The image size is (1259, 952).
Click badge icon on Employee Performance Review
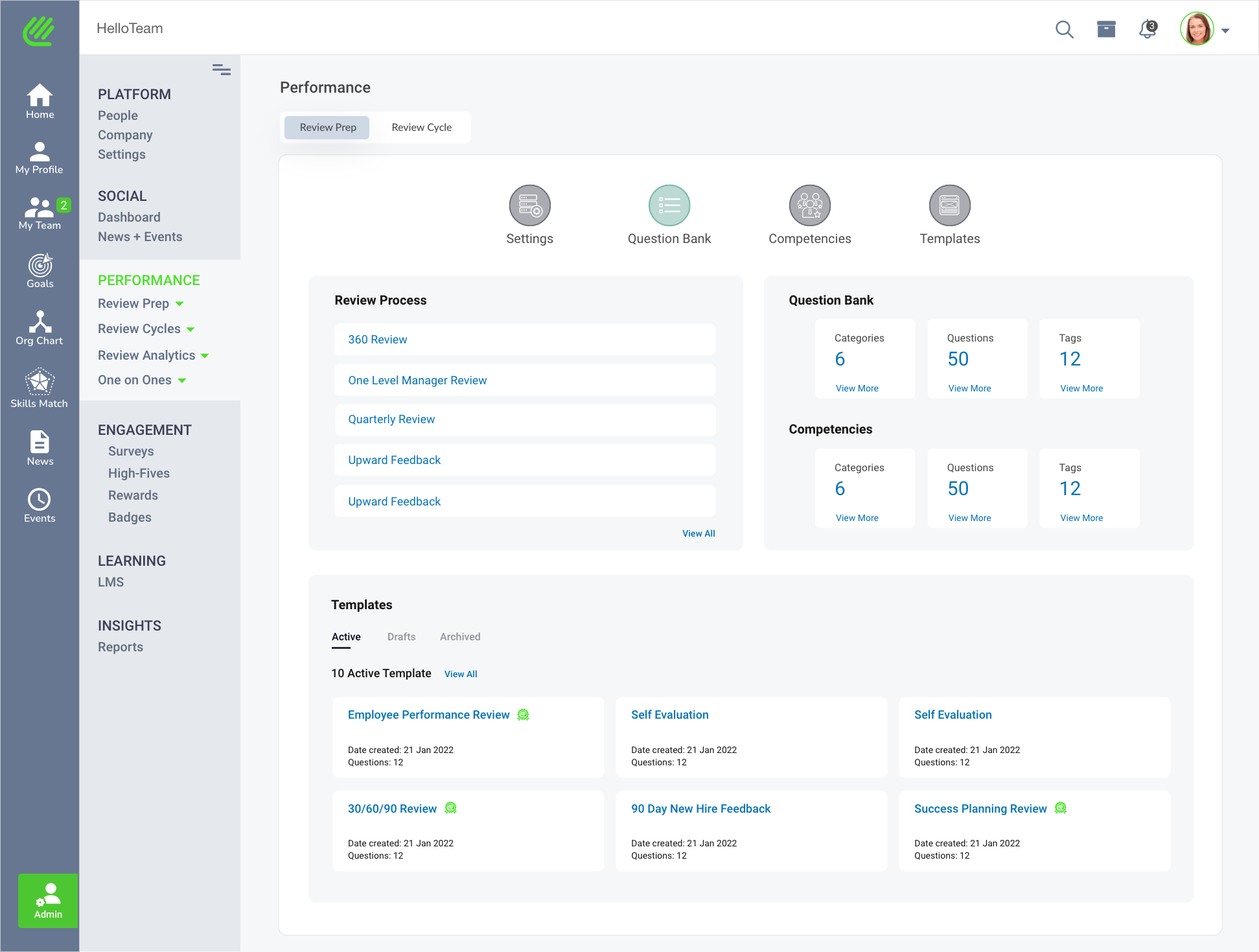point(524,715)
